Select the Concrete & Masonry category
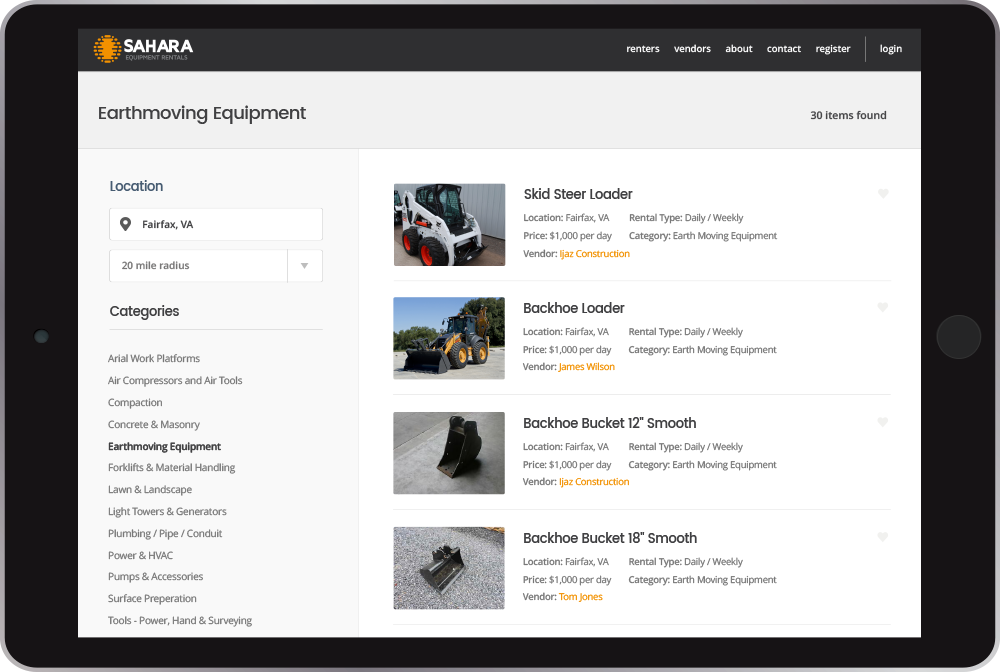Image resolution: width=1000 pixels, height=672 pixels. [154, 425]
